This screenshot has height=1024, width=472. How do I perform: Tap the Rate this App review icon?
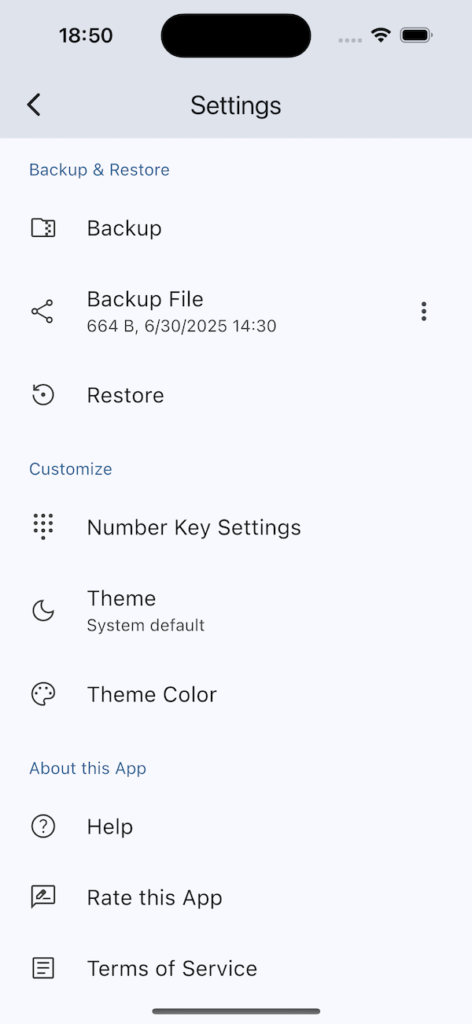[43, 897]
